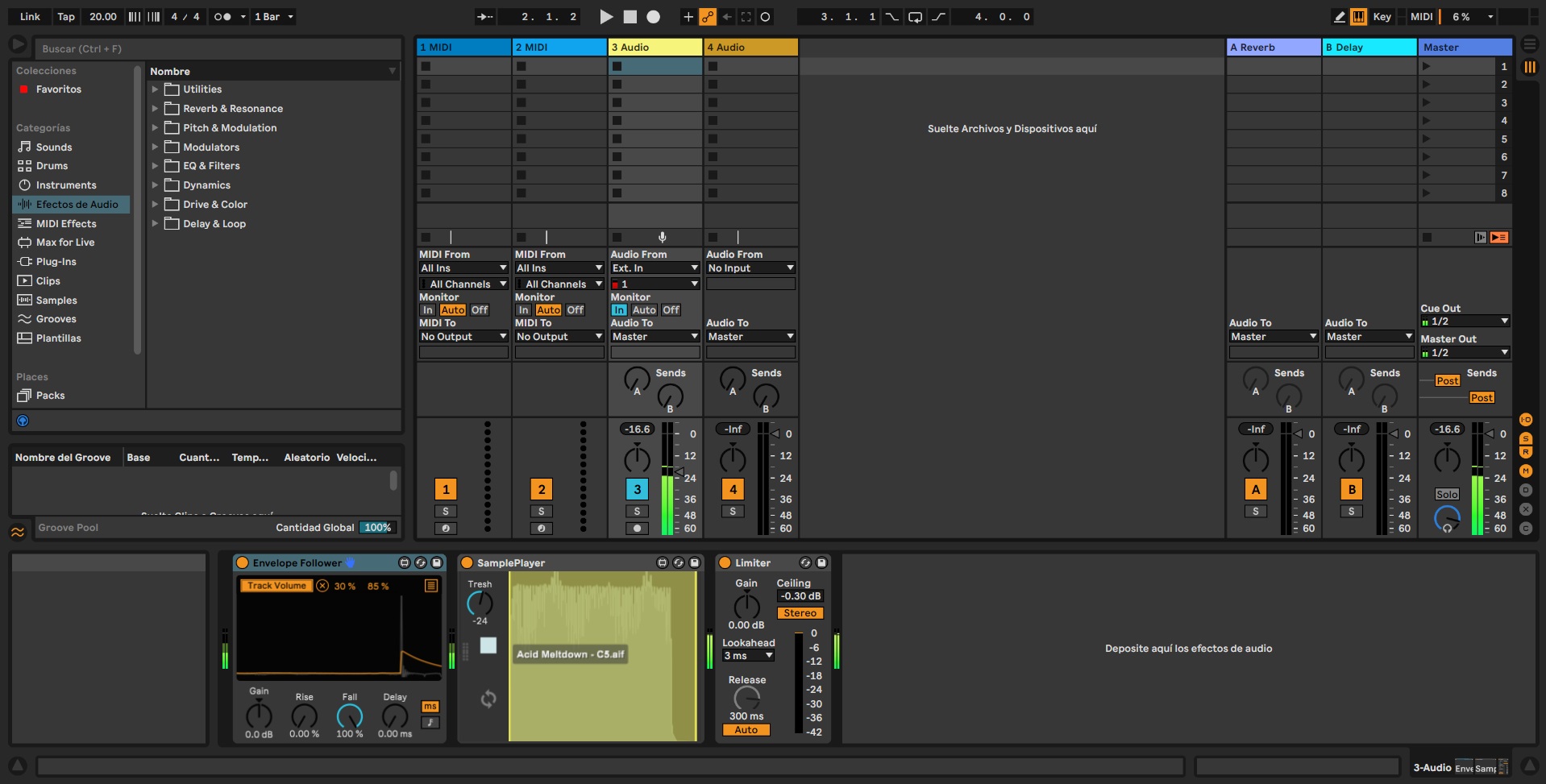Screen dimensions: 1546x784
Task: Open the Limiter Lookahead 3 ms dropdown
Action: 748,656
